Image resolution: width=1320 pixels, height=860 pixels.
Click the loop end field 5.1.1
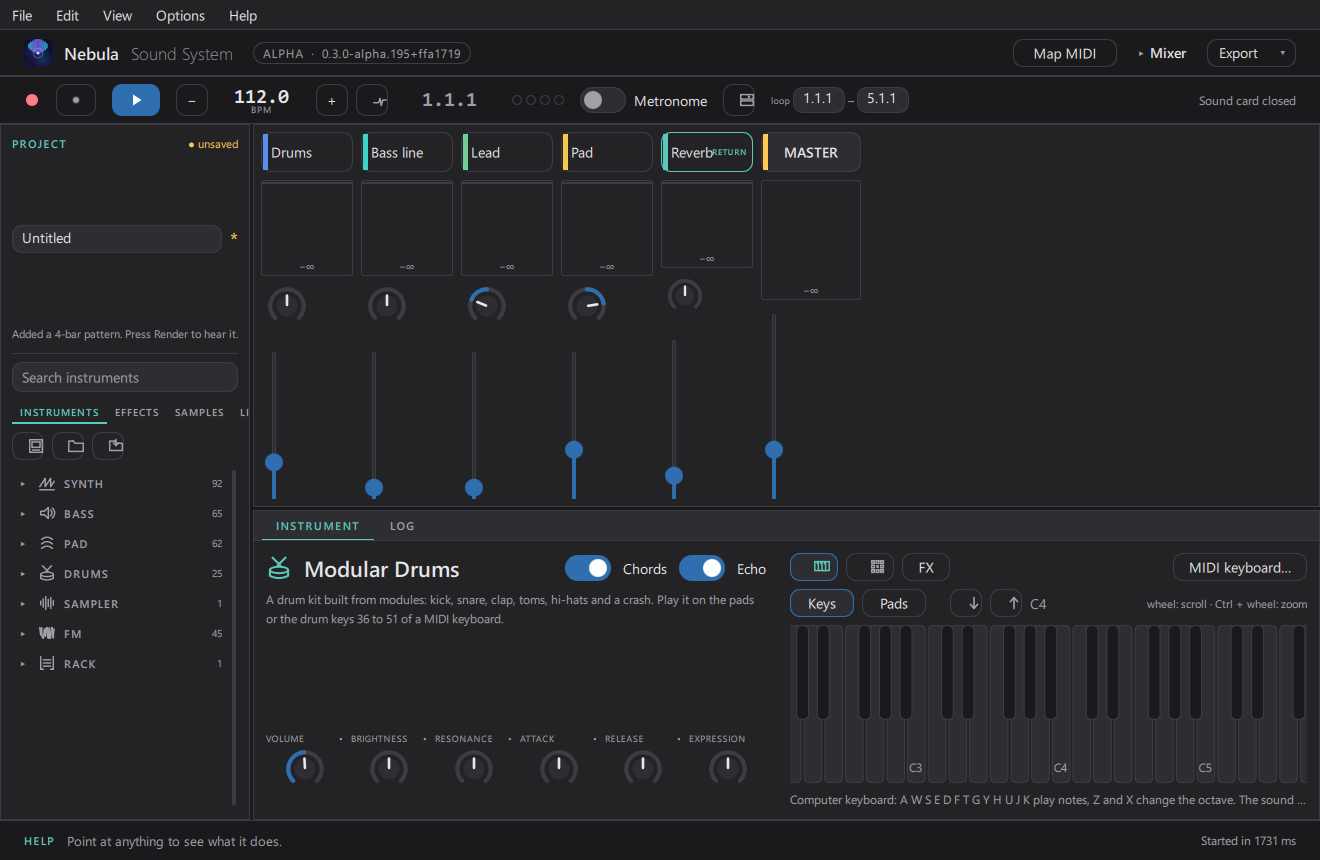[x=882, y=99]
